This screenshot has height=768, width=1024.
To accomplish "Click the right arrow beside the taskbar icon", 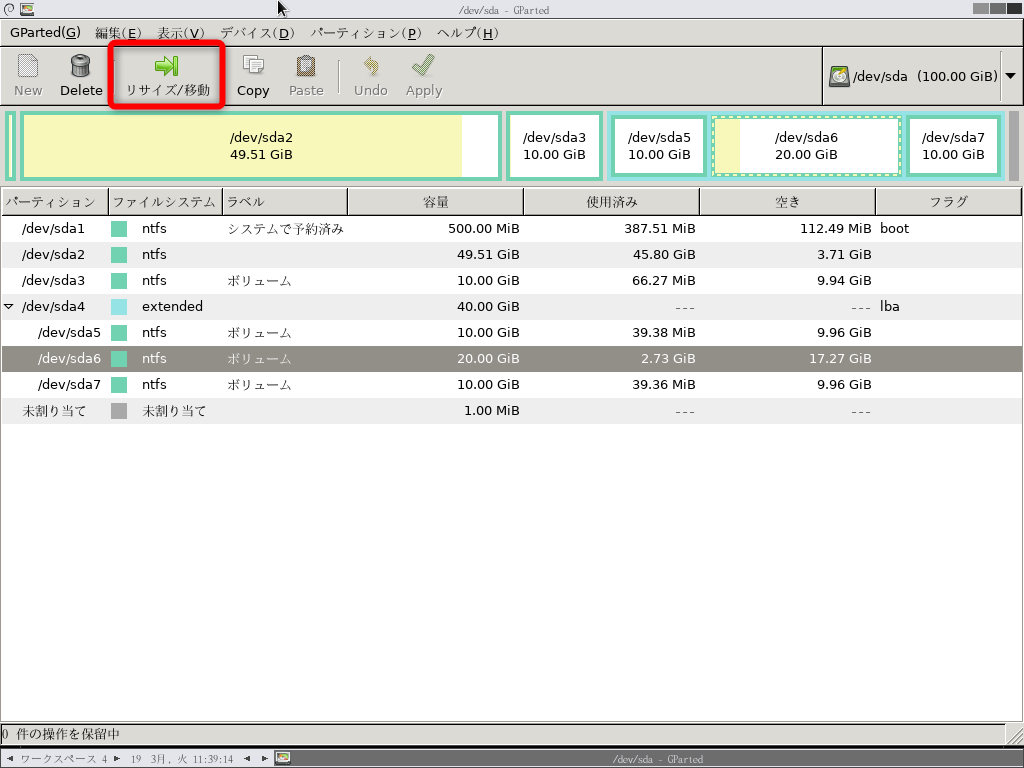I will pyautogui.click(x=264, y=759).
